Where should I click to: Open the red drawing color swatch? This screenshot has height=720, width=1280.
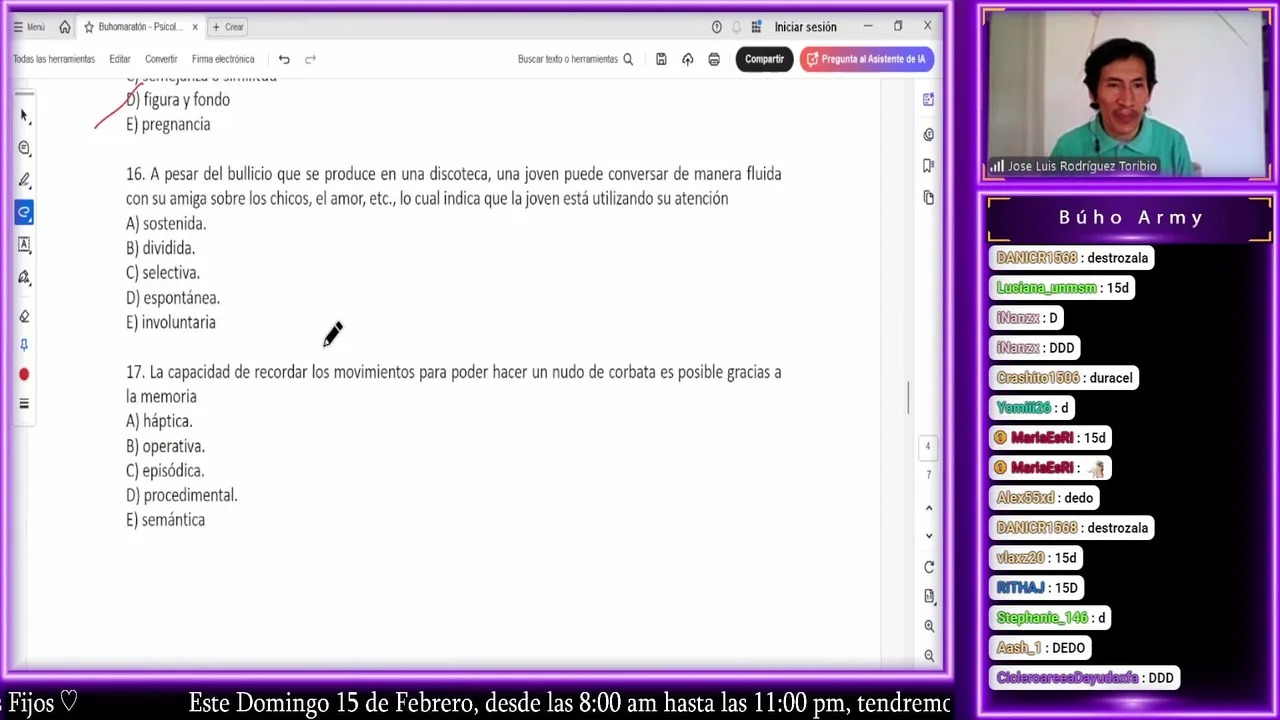click(24, 374)
